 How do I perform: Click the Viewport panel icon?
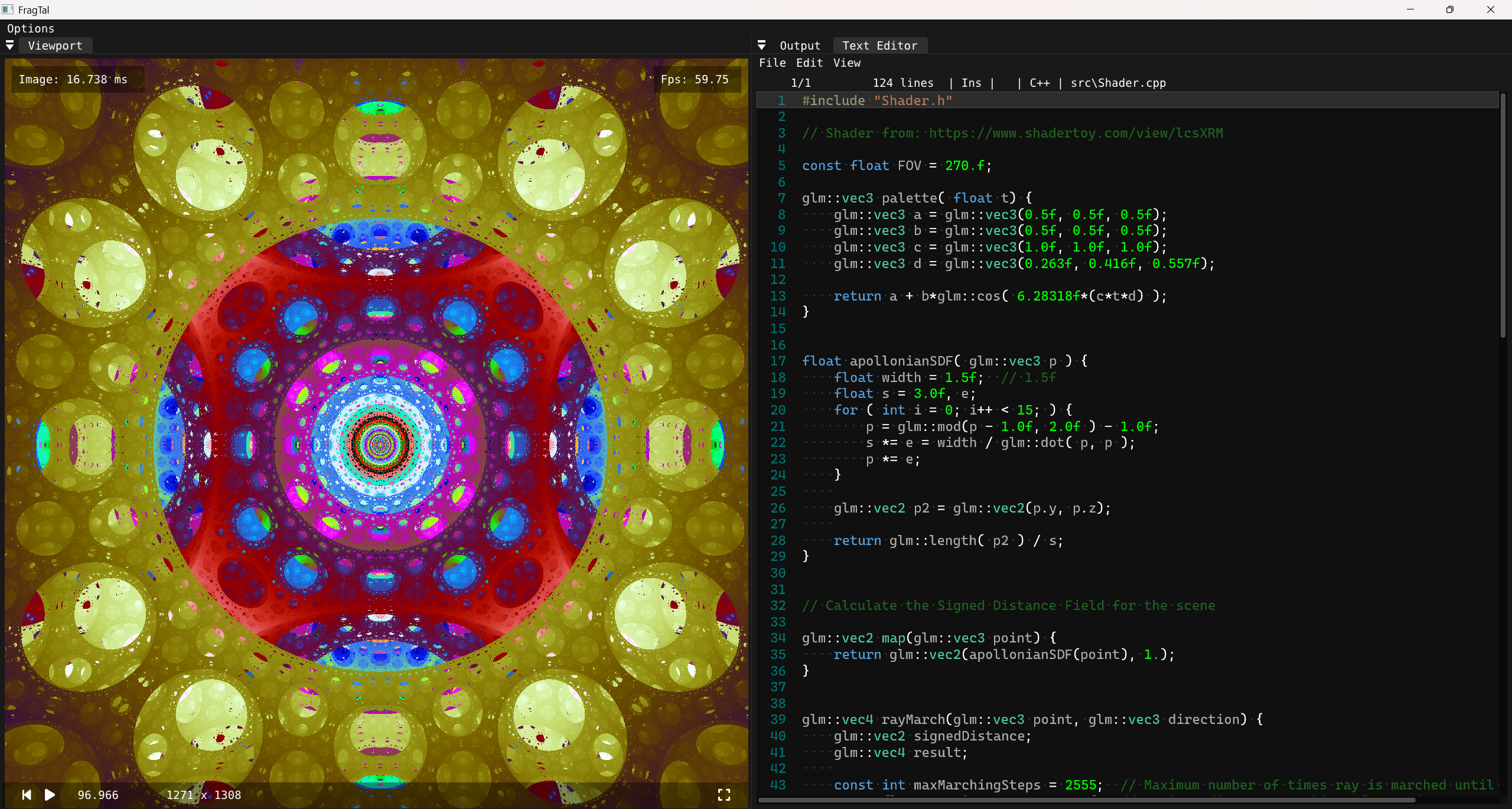pos(14,45)
